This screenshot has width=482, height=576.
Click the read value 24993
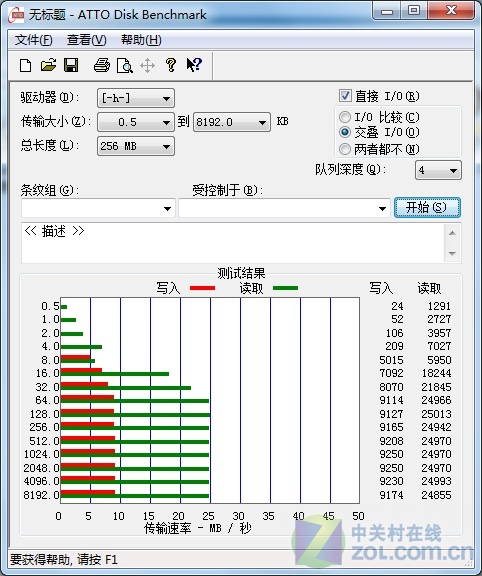(x=436, y=481)
